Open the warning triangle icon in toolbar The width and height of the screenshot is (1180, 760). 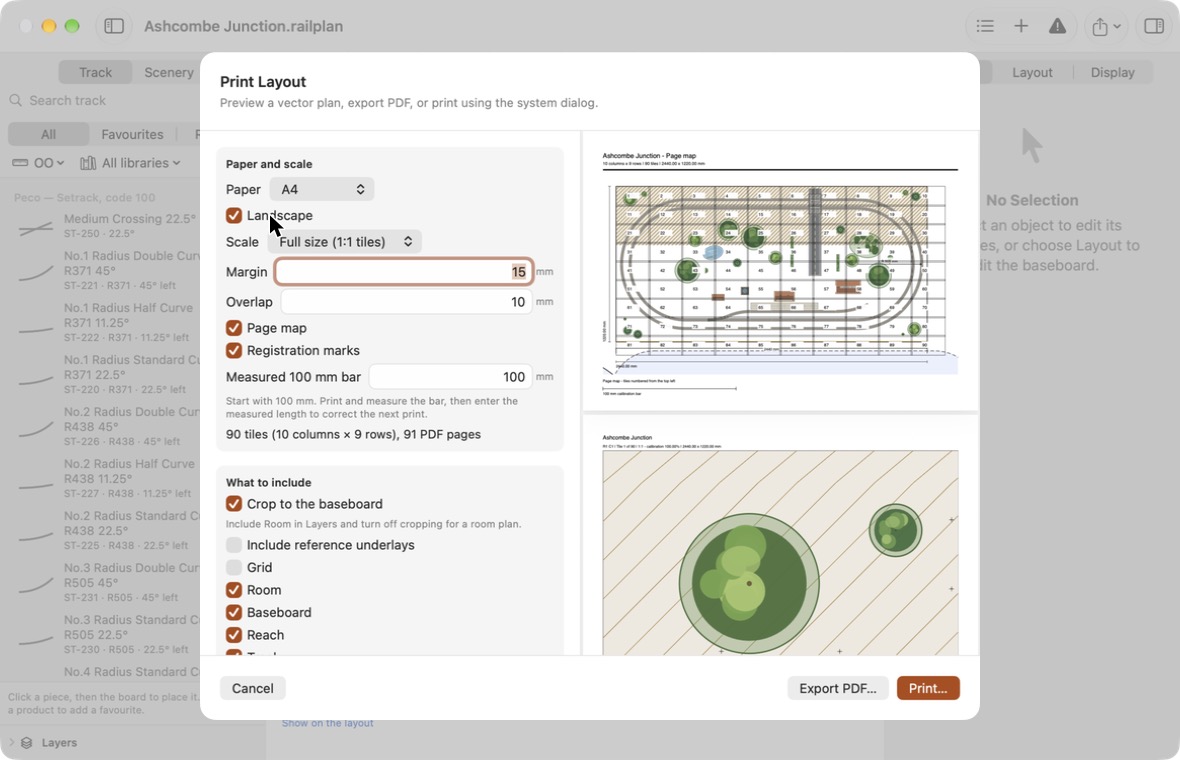pyautogui.click(x=1057, y=26)
